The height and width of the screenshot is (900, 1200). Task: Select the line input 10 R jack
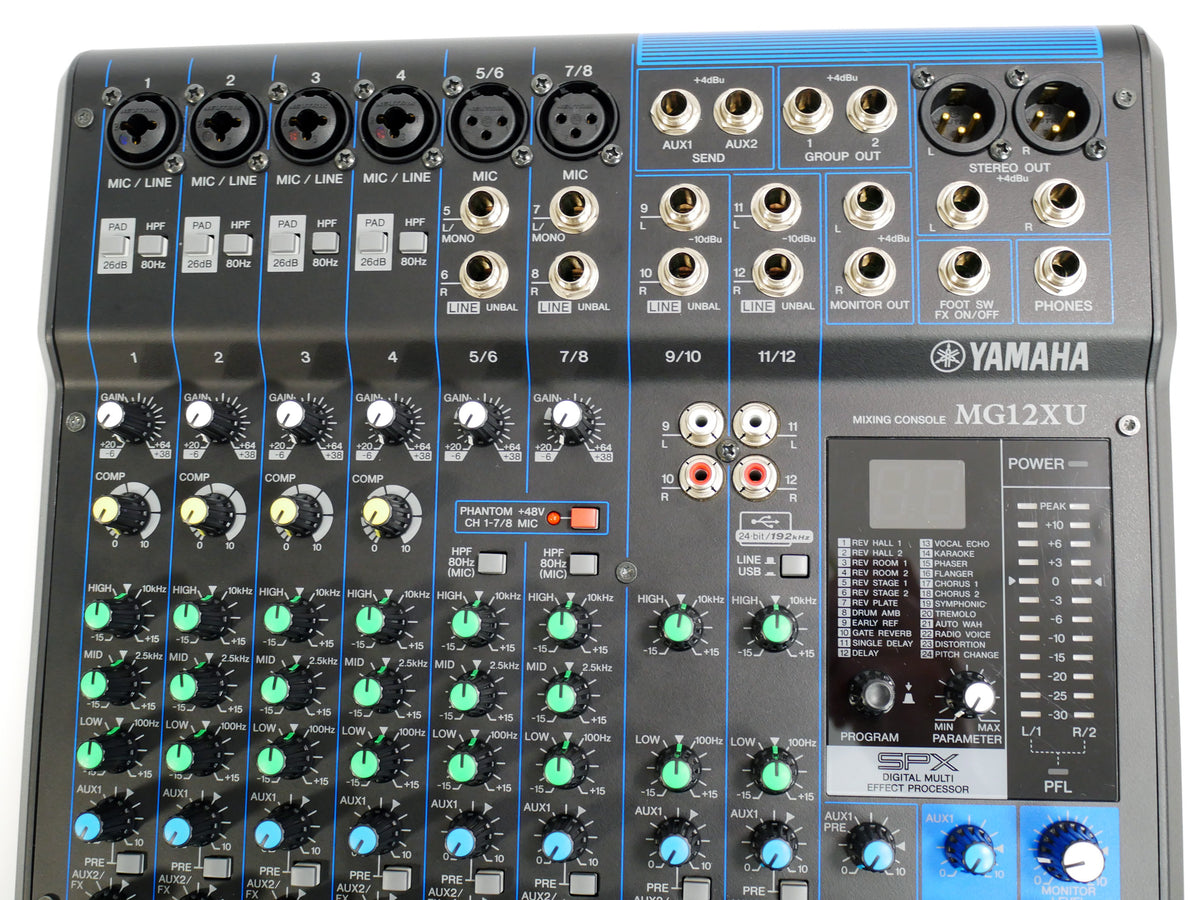[x=684, y=272]
